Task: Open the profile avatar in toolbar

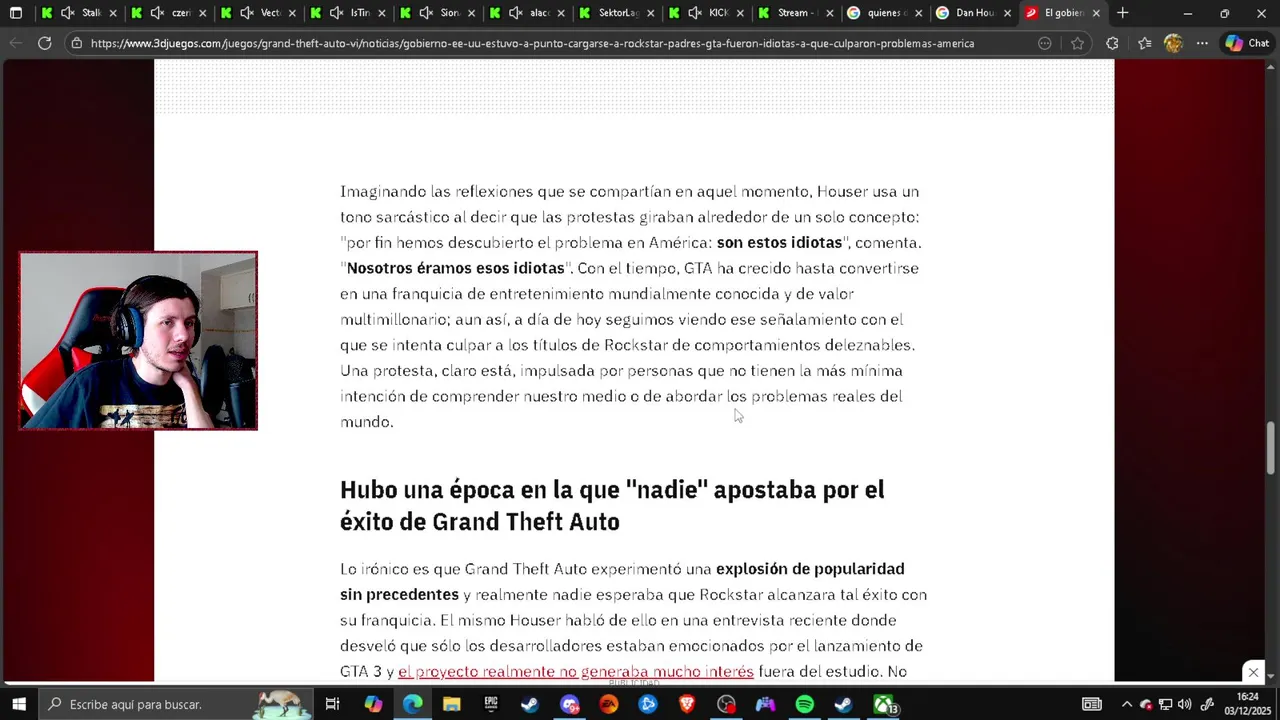Action: 1173,43
